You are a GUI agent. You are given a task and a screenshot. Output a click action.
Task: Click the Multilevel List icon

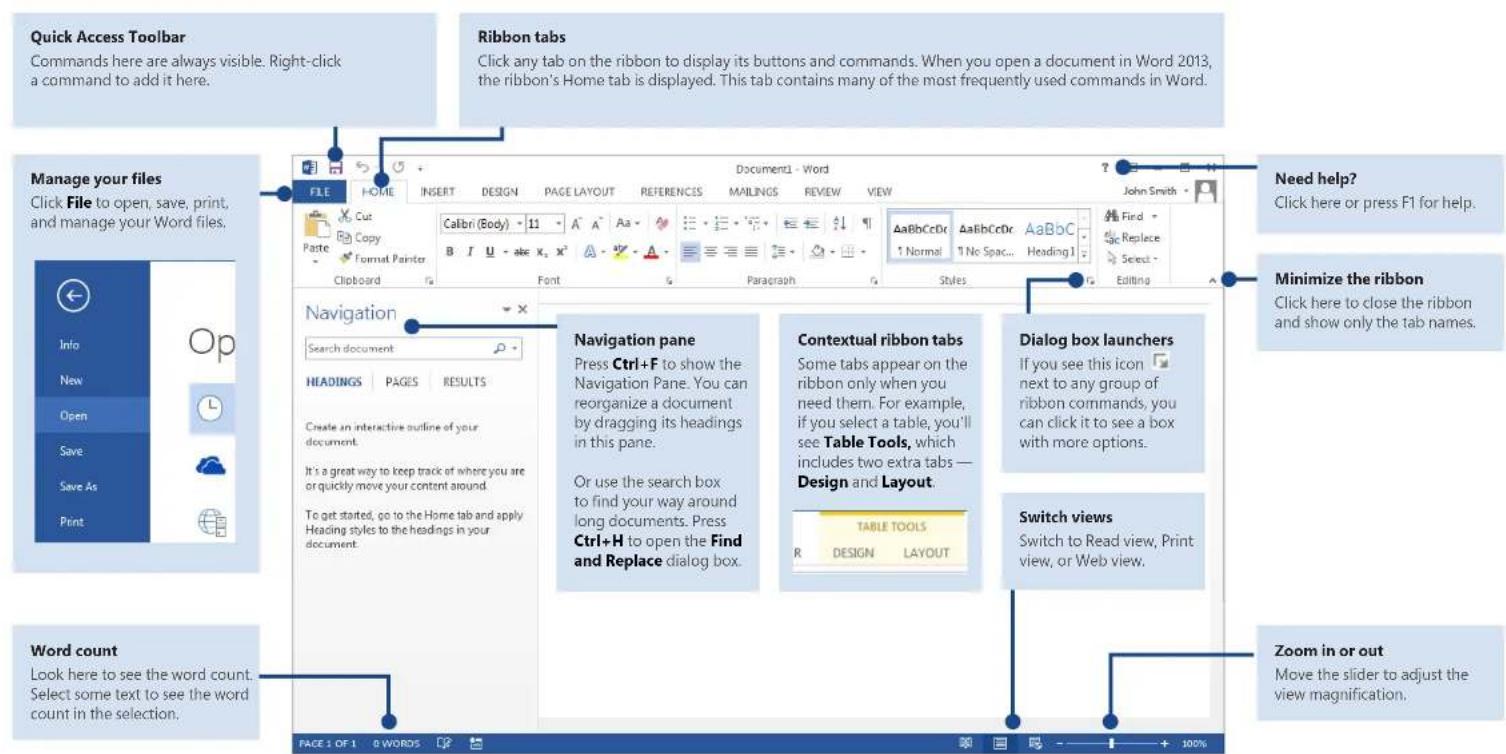coord(752,223)
